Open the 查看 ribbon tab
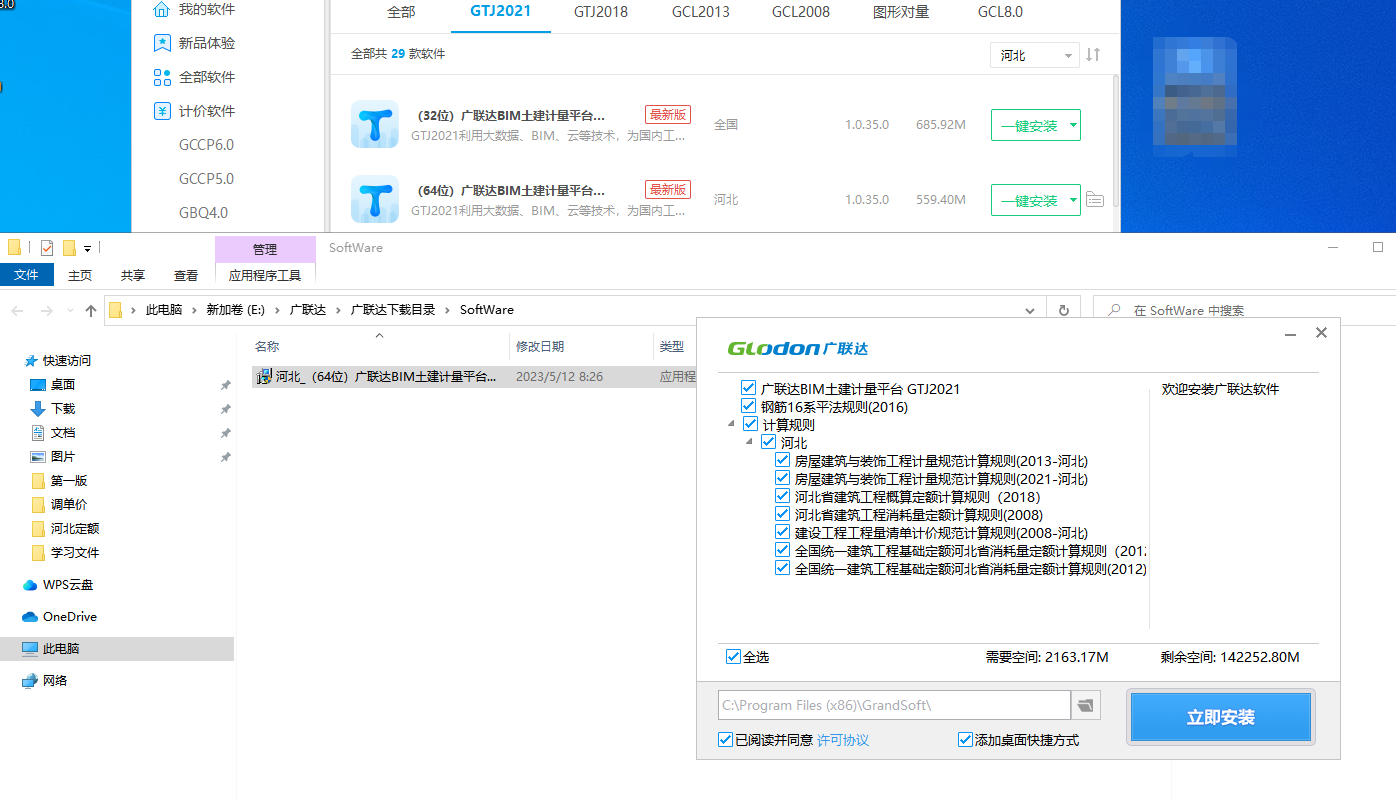Image resolution: width=1396 pixels, height=798 pixels. click(x=186, y=275)
